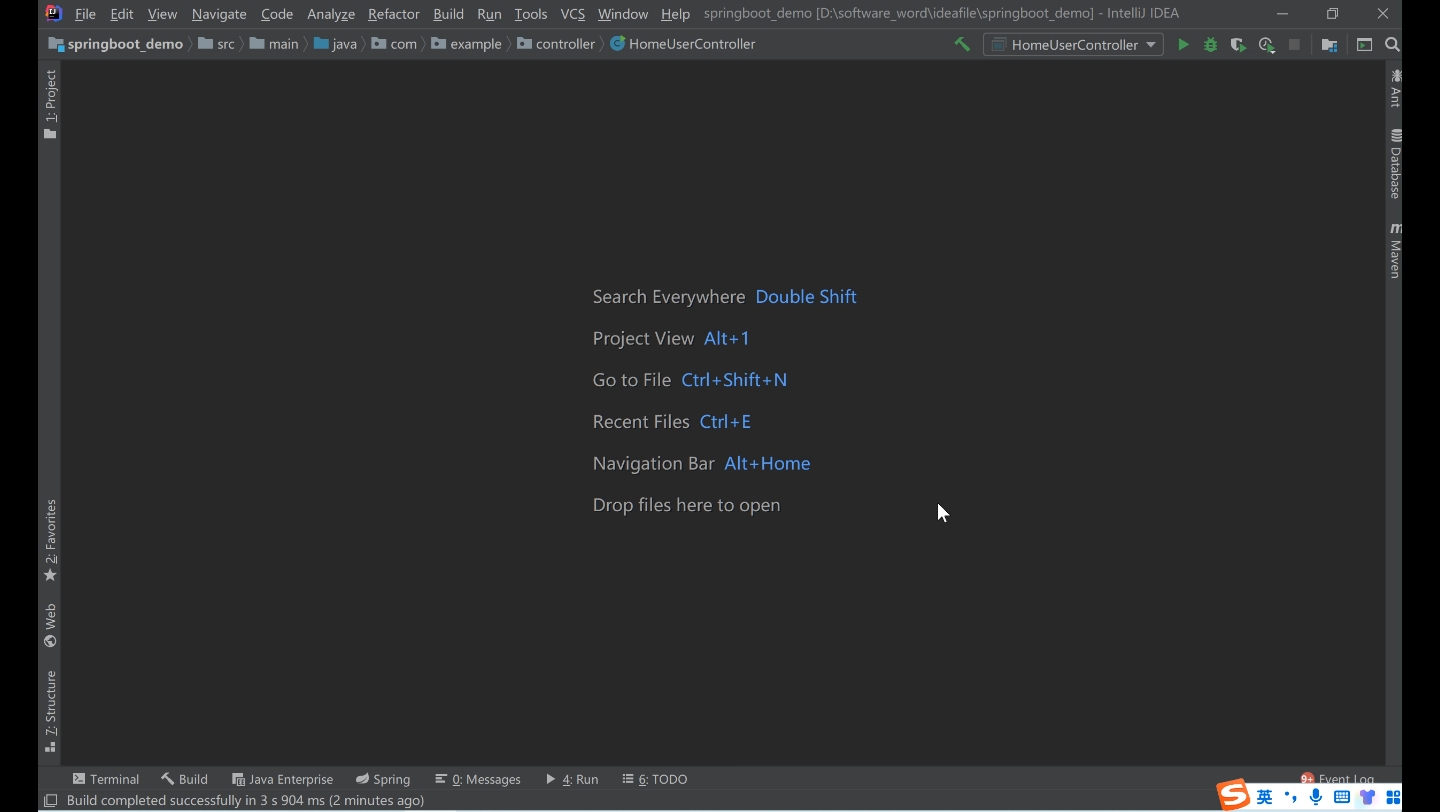Screen dimensions: 1440x812
Task: Open the Navigate menu
Action: pyautogui.click(x=219, y=14)
